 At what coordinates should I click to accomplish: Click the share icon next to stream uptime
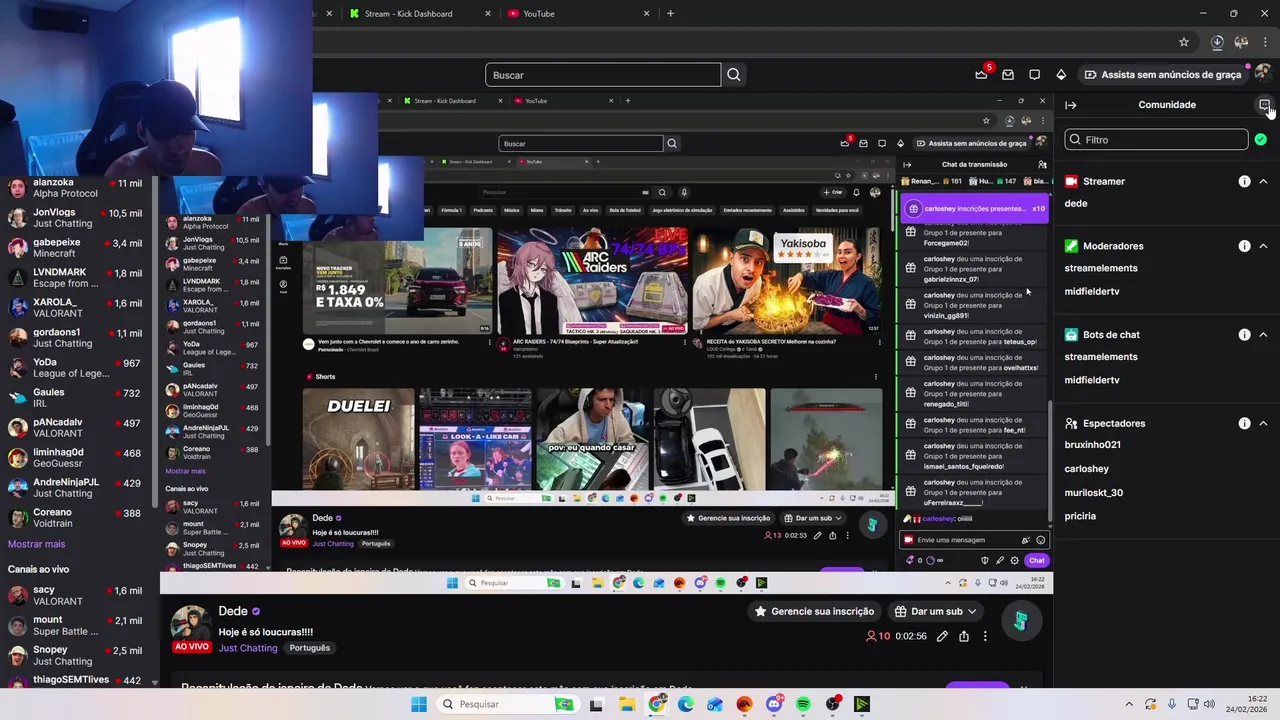(964, 636)
